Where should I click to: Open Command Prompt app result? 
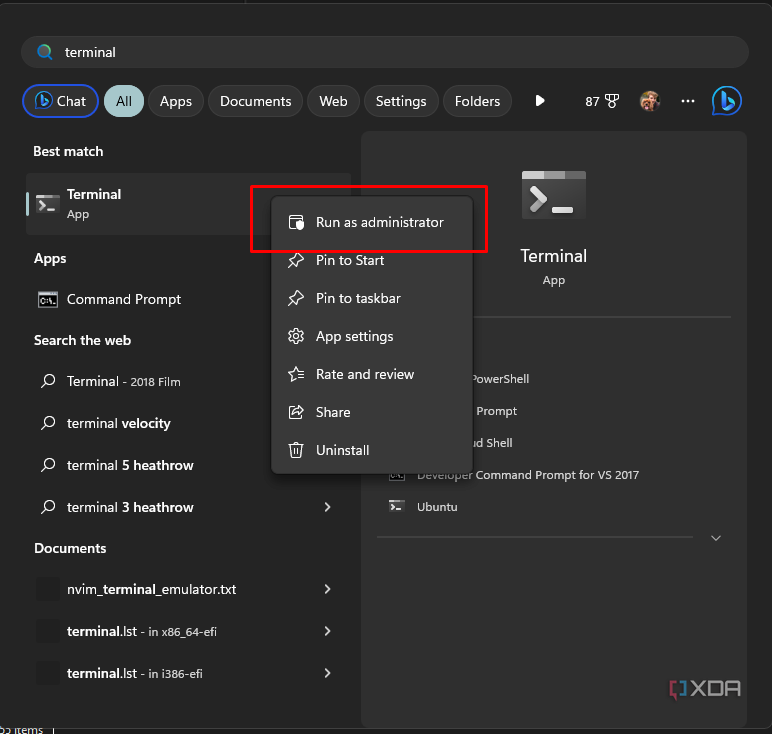(148, 299)
